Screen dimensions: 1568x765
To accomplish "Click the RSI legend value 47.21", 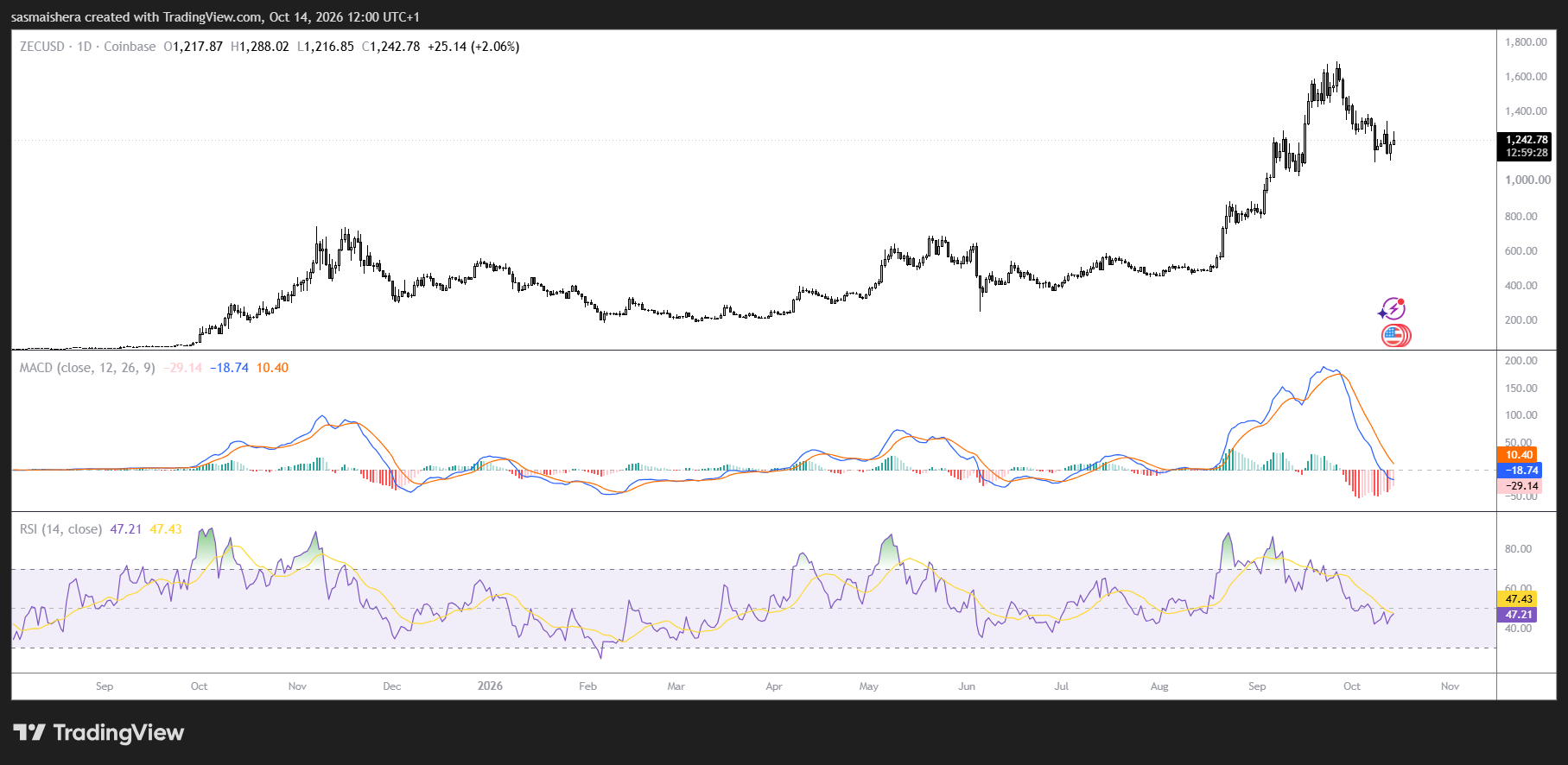I will [x=125, y=529].
